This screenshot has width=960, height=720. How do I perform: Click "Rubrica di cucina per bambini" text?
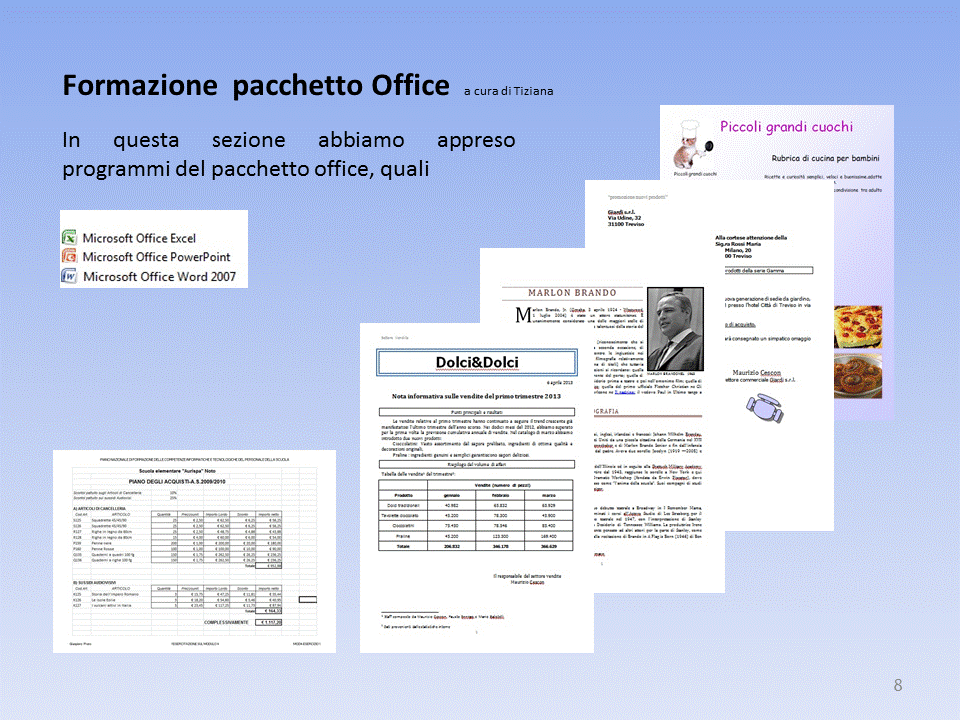click(825, 158)
